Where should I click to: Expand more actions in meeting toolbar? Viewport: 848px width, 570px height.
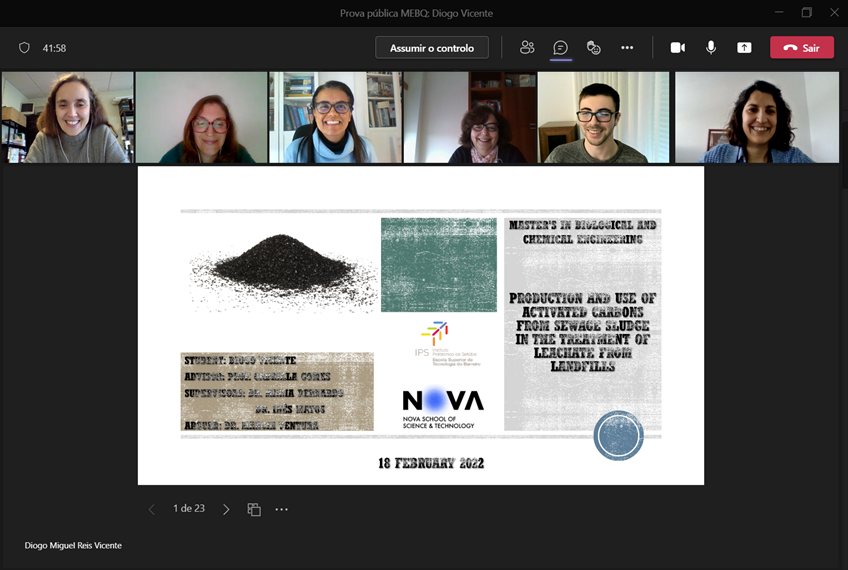point(627,47)
